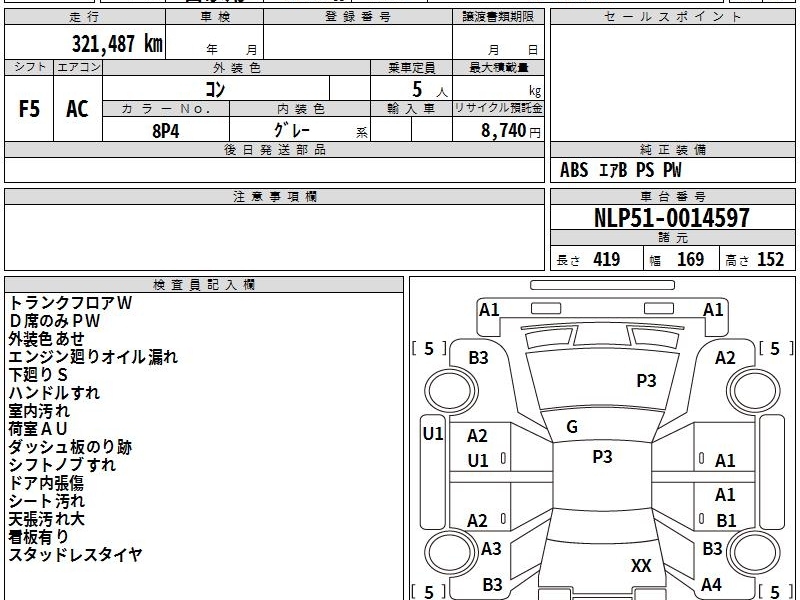Click the mileage value 321,487 km
This screenshot has height=600, width=800.
[x=117, y=44]
